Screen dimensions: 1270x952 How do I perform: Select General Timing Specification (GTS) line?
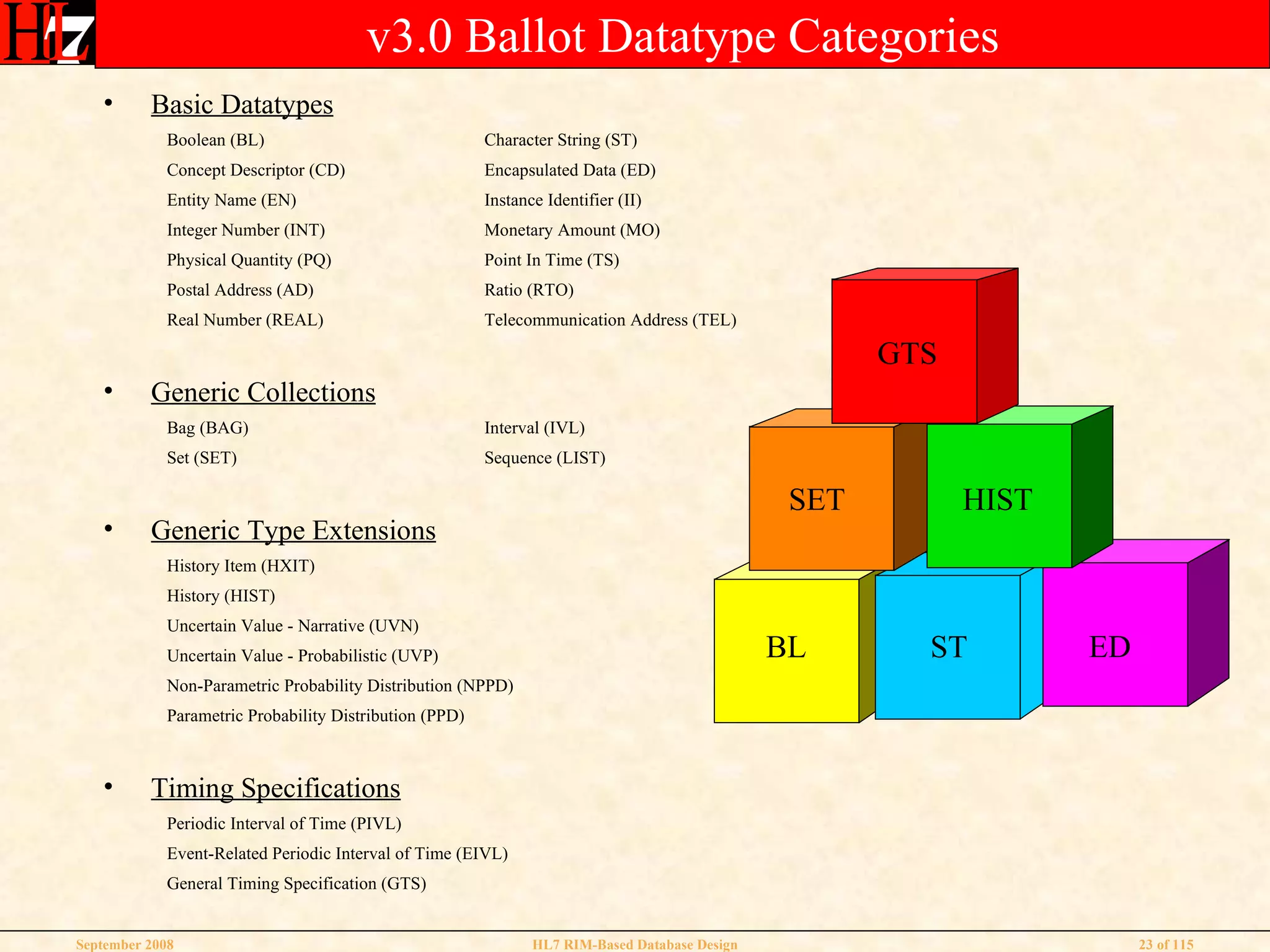pyautogui.click(x=296, y=883)
